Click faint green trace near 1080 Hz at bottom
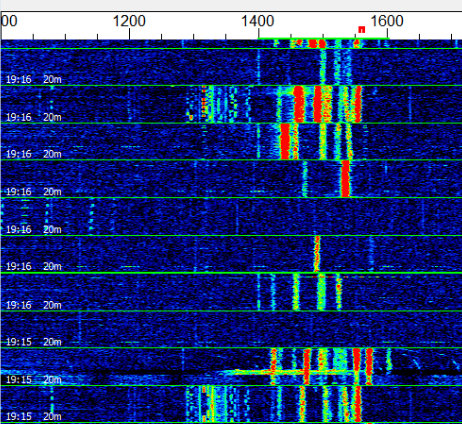 (52, 404)
